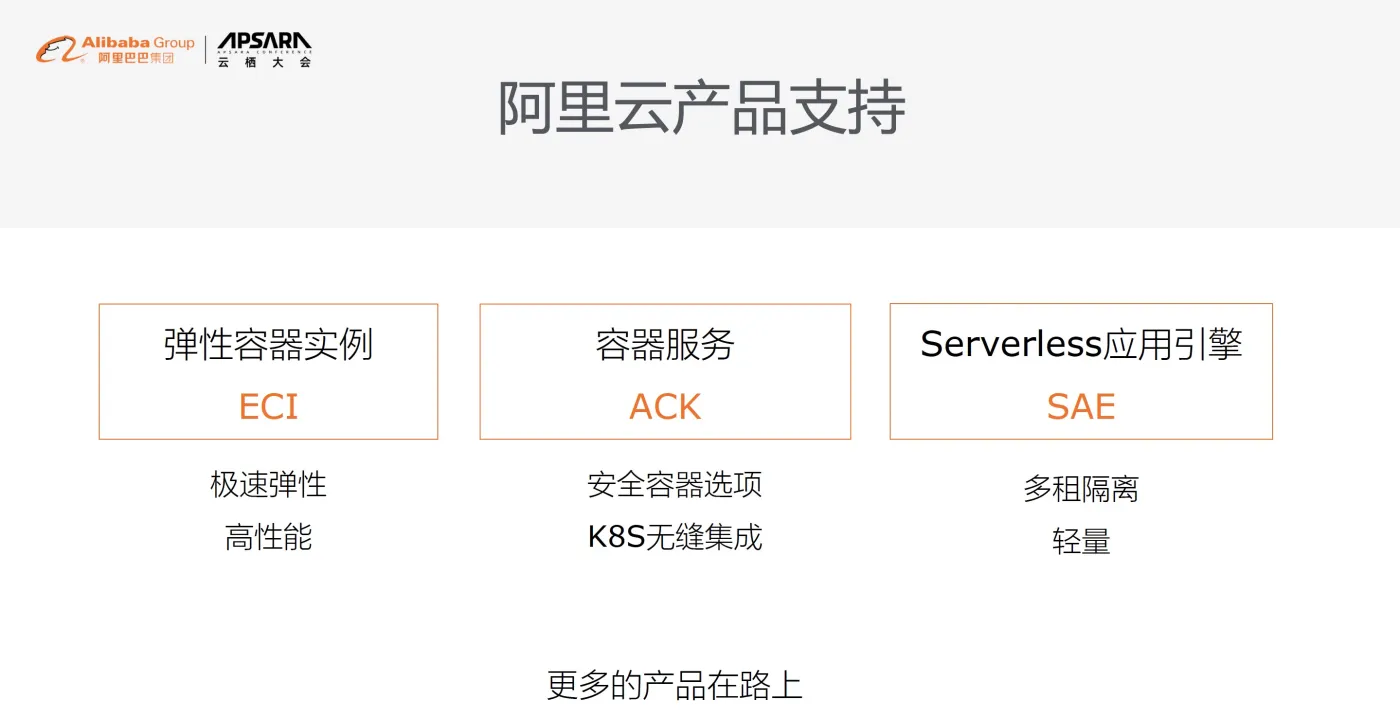Screen dimensions: 1400x718
Task: Click the slide title 阿里云产品支持
Action: coord(701,108)
